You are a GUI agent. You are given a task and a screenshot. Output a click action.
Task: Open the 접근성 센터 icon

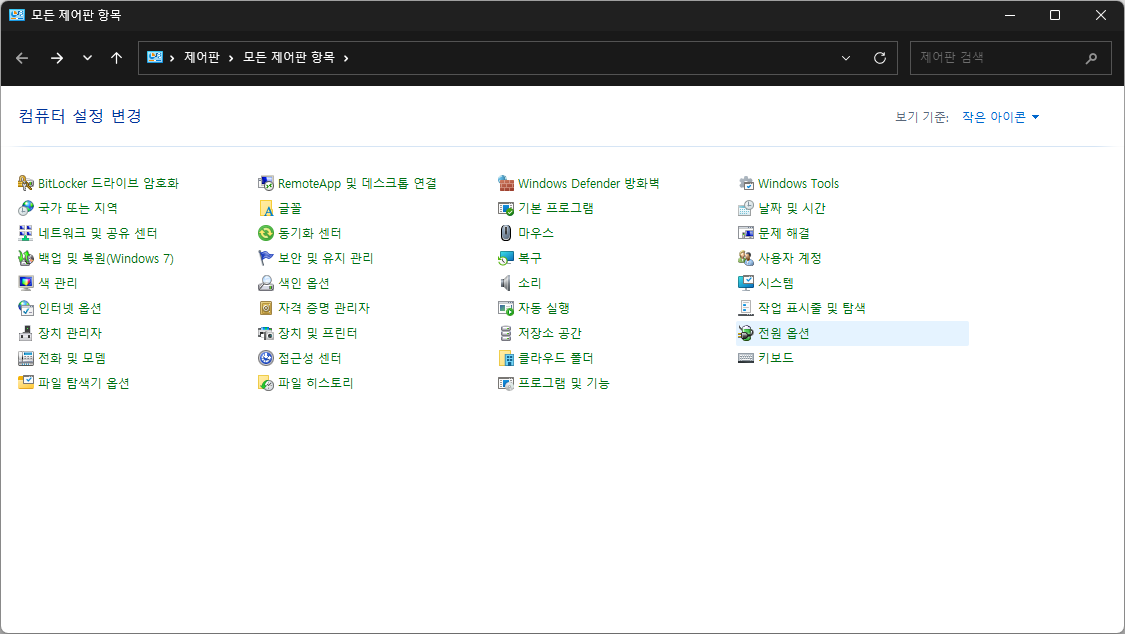tap(266, 358)
